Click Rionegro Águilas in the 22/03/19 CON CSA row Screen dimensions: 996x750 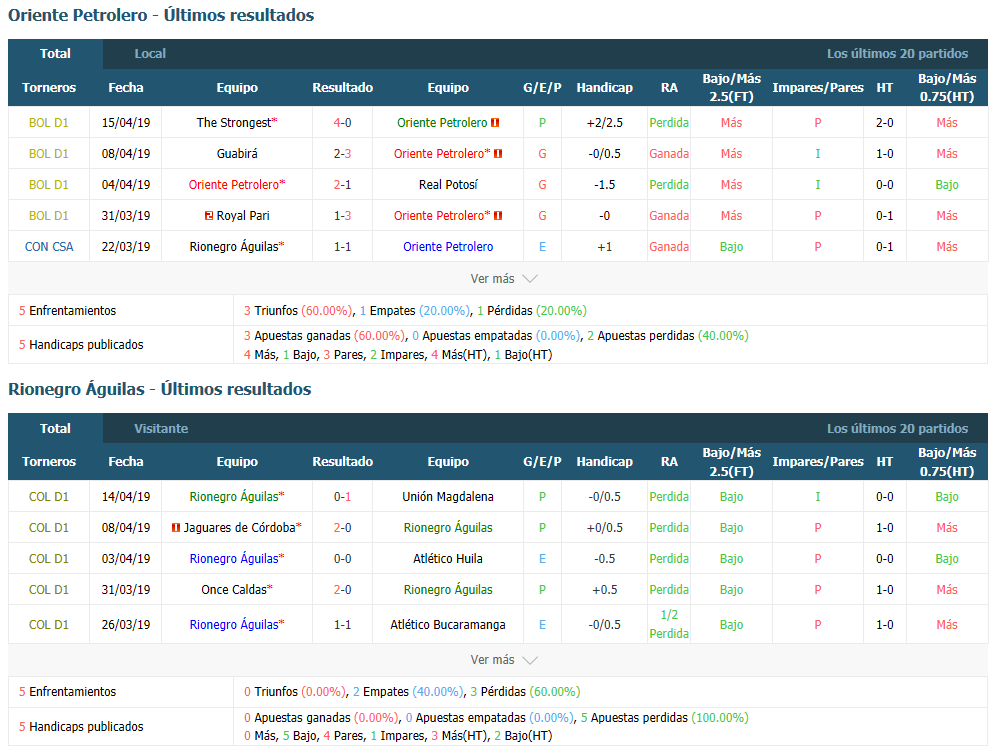pos(234,247)
